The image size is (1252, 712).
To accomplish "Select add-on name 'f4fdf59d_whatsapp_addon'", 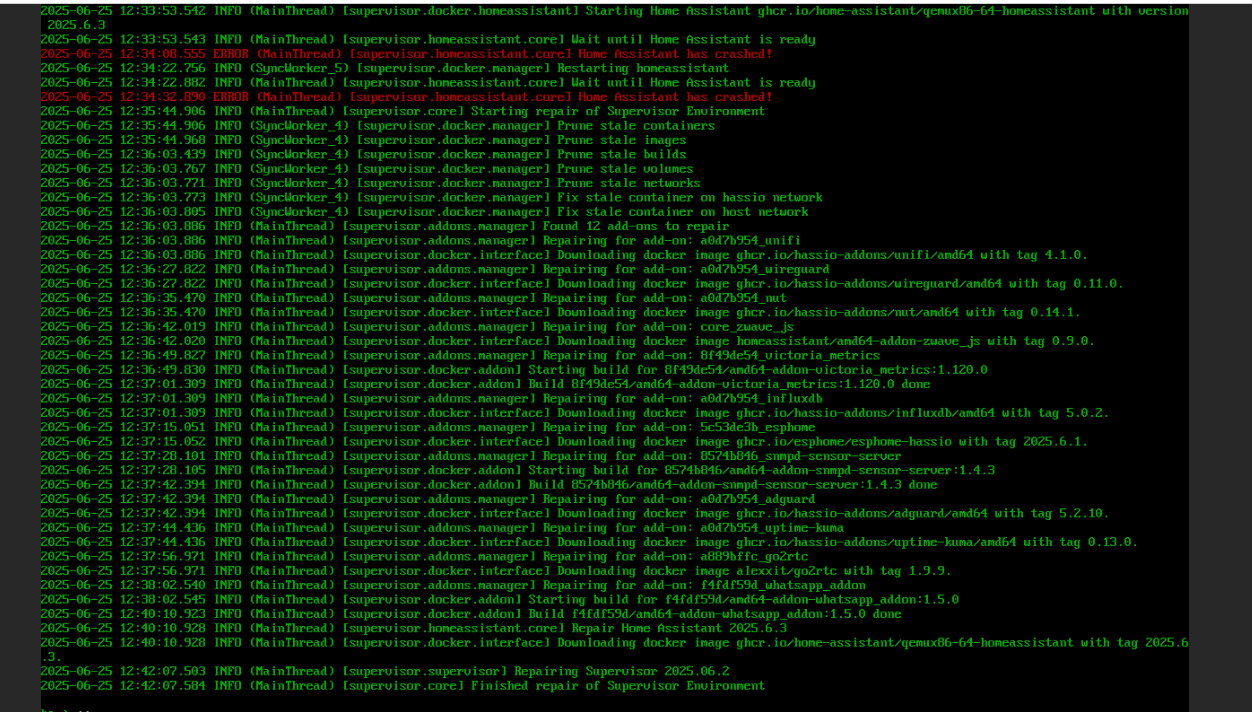I will 783,586.
